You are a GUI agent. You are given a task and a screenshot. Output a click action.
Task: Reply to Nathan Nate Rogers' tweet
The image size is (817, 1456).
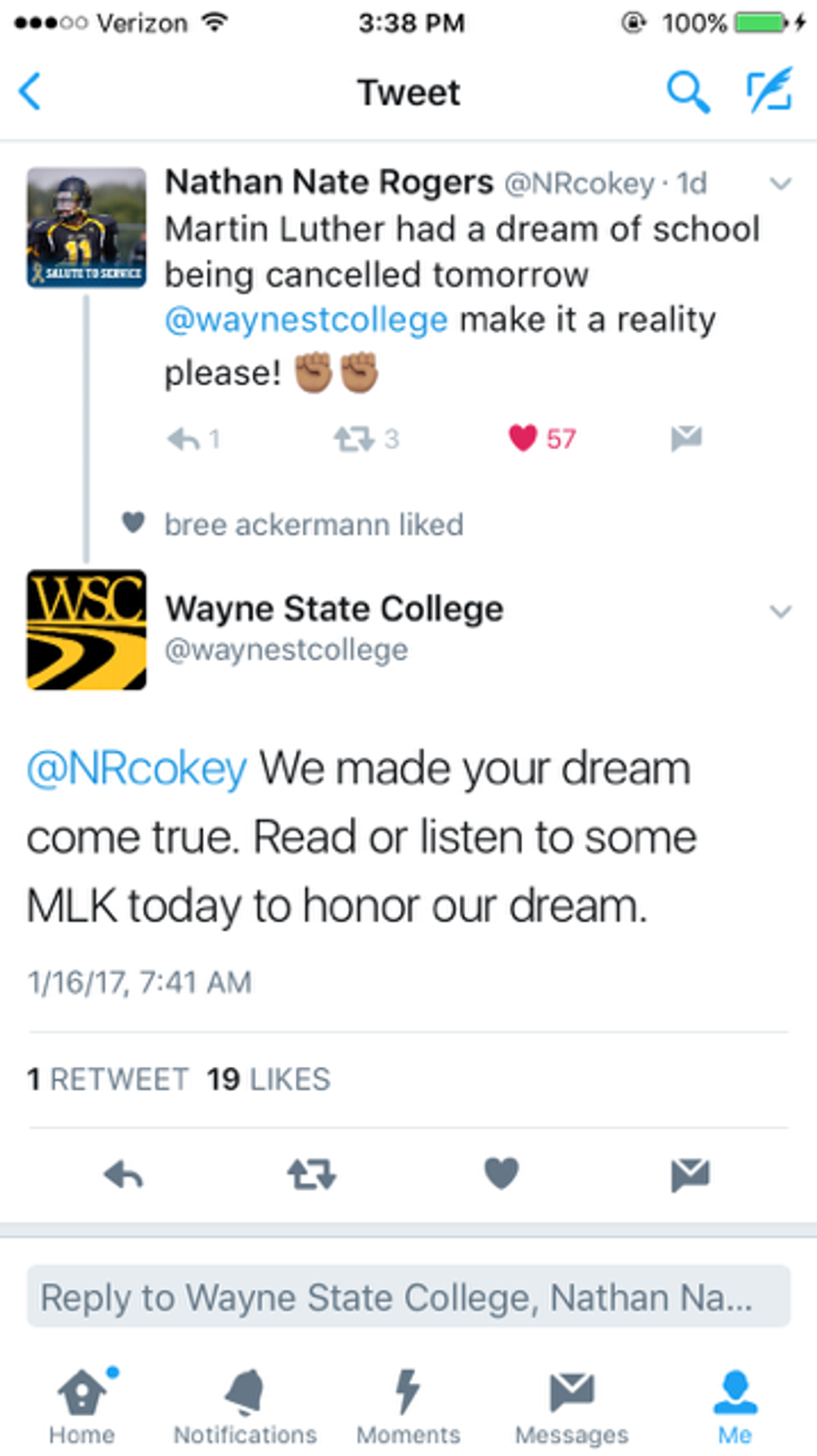tap(184, 438)
